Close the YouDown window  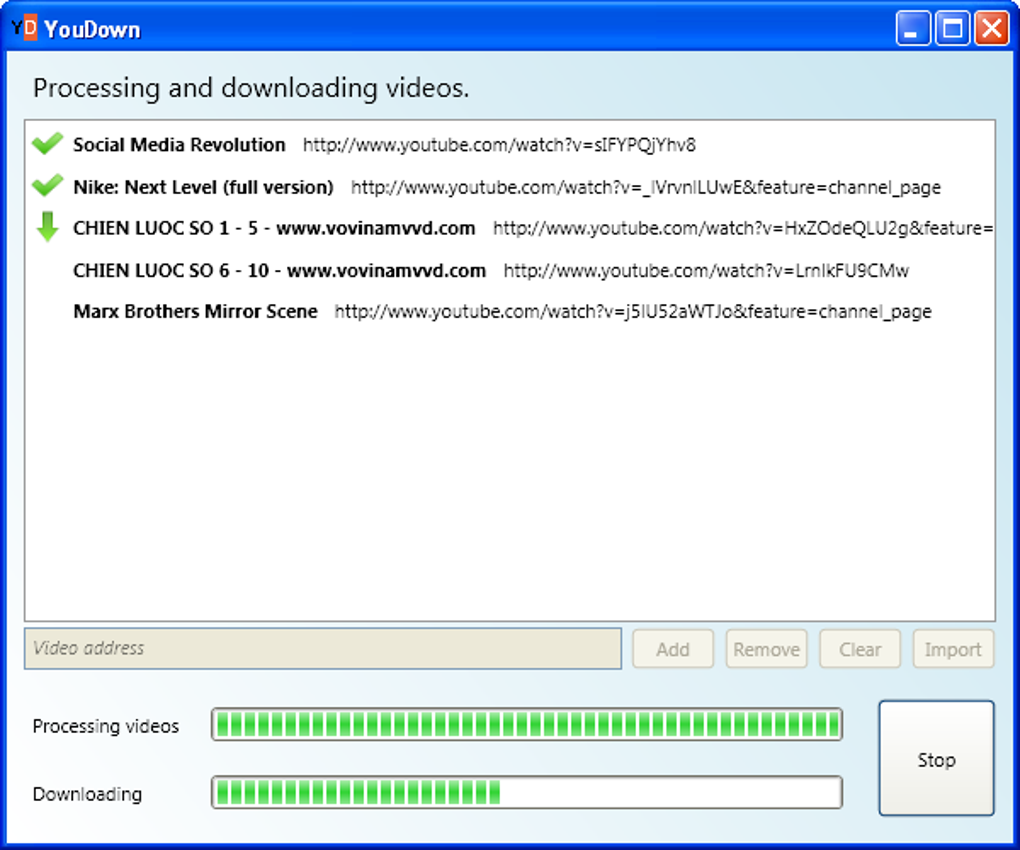(991, 29)
